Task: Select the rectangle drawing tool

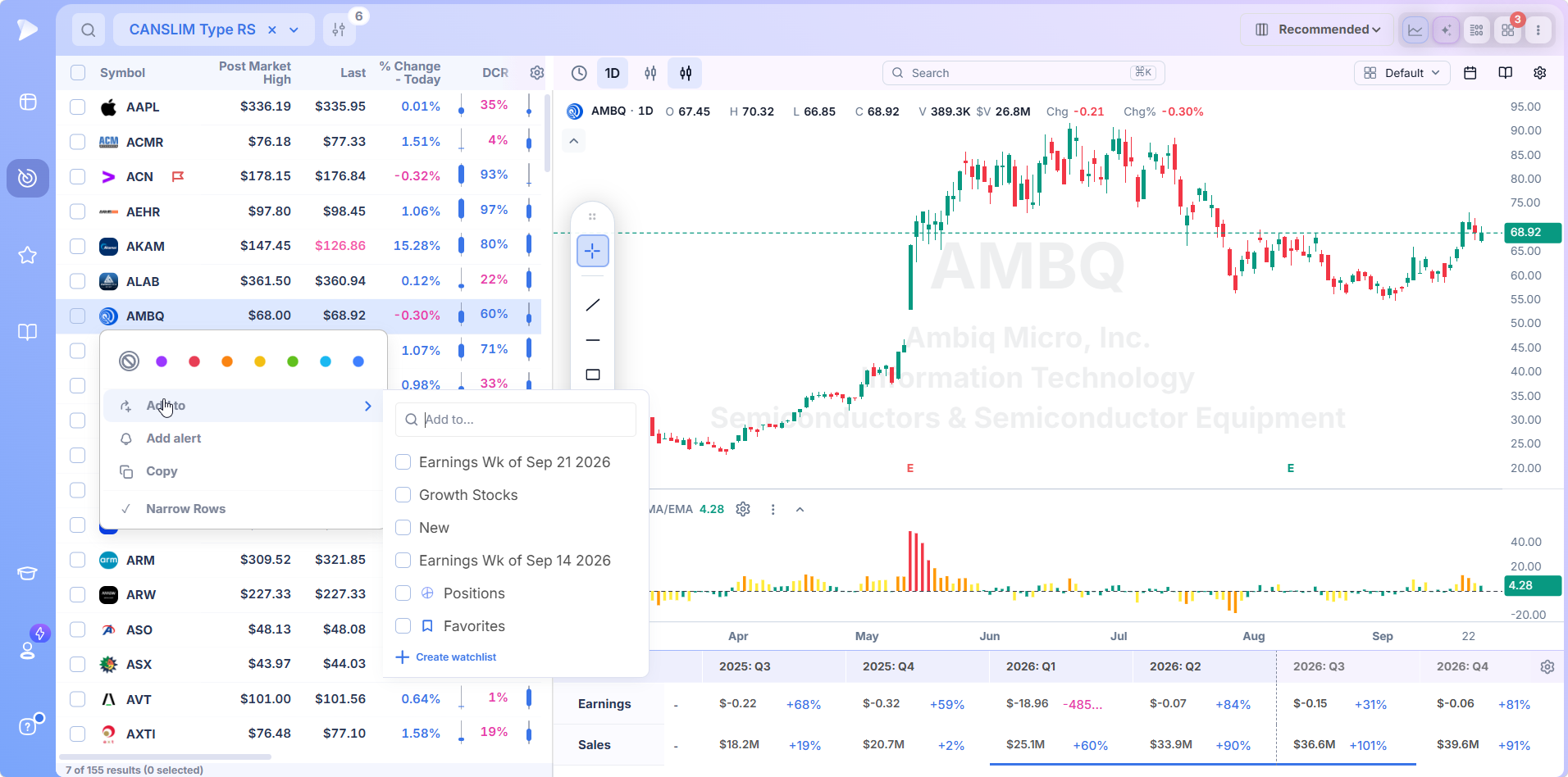Action: point(593,375)
